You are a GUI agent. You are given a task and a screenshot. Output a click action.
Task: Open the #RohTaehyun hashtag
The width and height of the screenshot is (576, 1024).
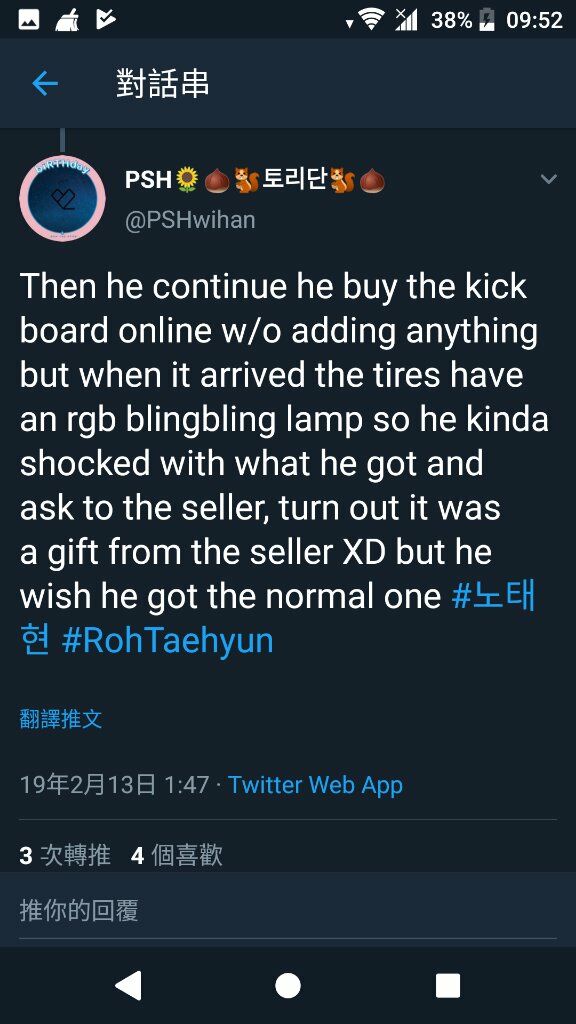167,641
